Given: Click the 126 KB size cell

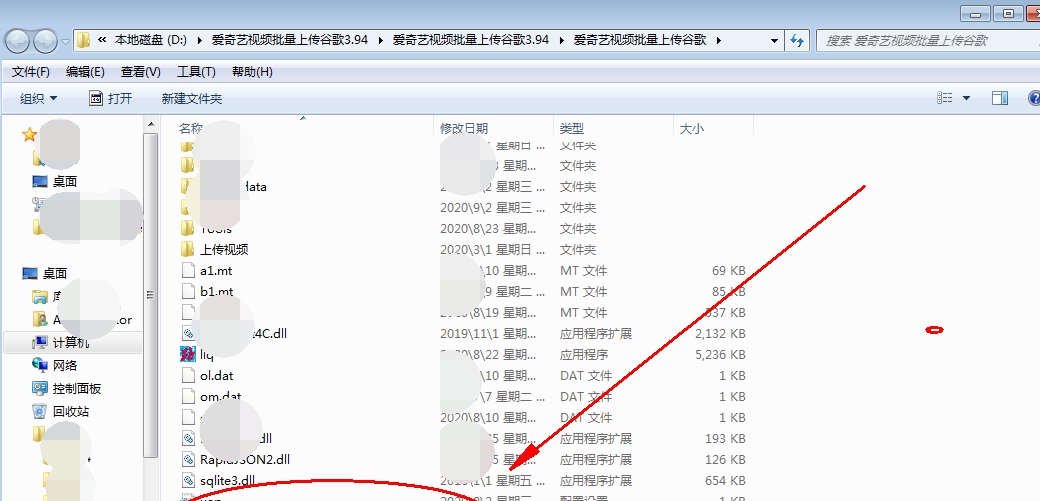Looking at the screenshot, I should click(725, 459).
